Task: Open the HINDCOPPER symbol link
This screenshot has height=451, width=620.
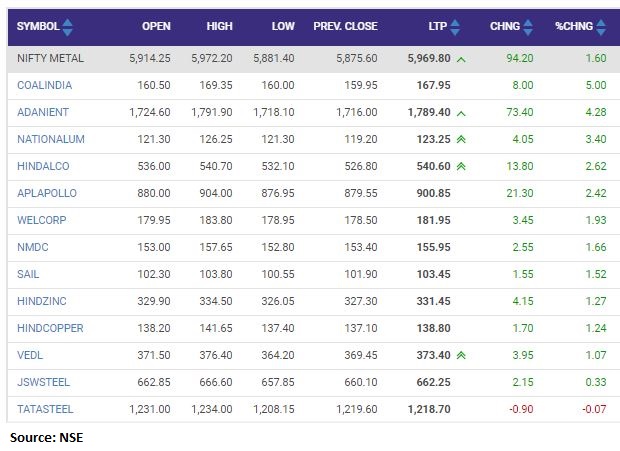Action: point(50,328)
